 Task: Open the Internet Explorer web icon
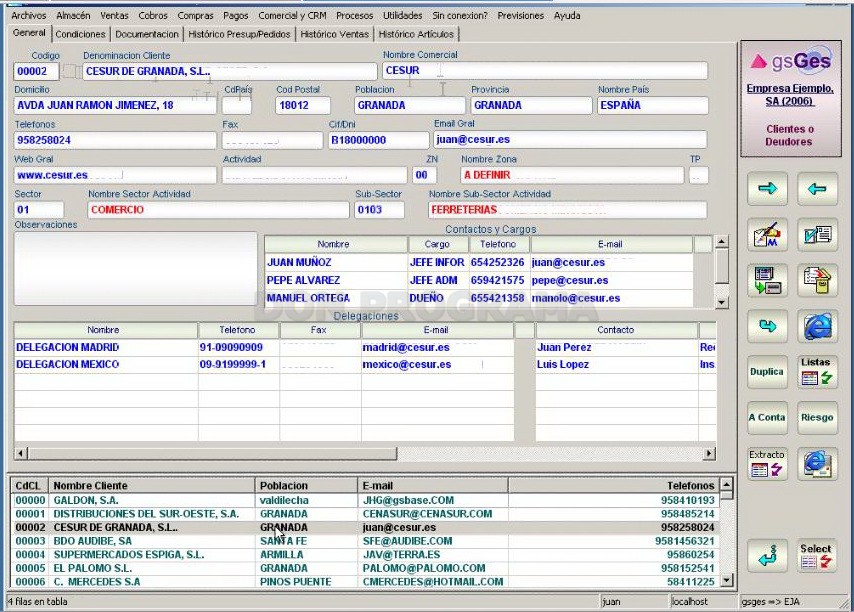[817, 326]
